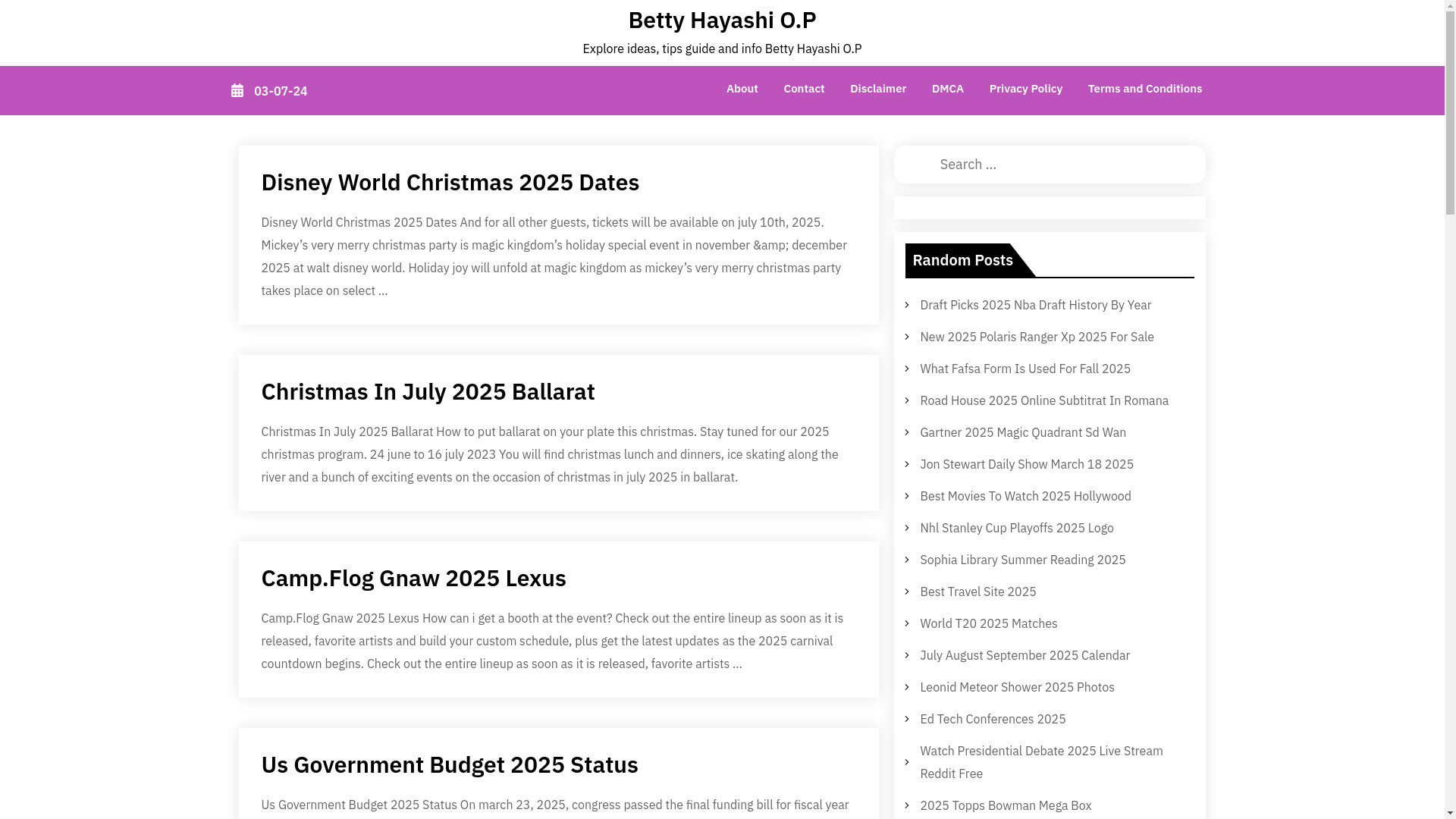1456x819 pixels.
Task: Open Watch Presidential Debate 2025 Live Stream link
Action: click(1041, 762)
